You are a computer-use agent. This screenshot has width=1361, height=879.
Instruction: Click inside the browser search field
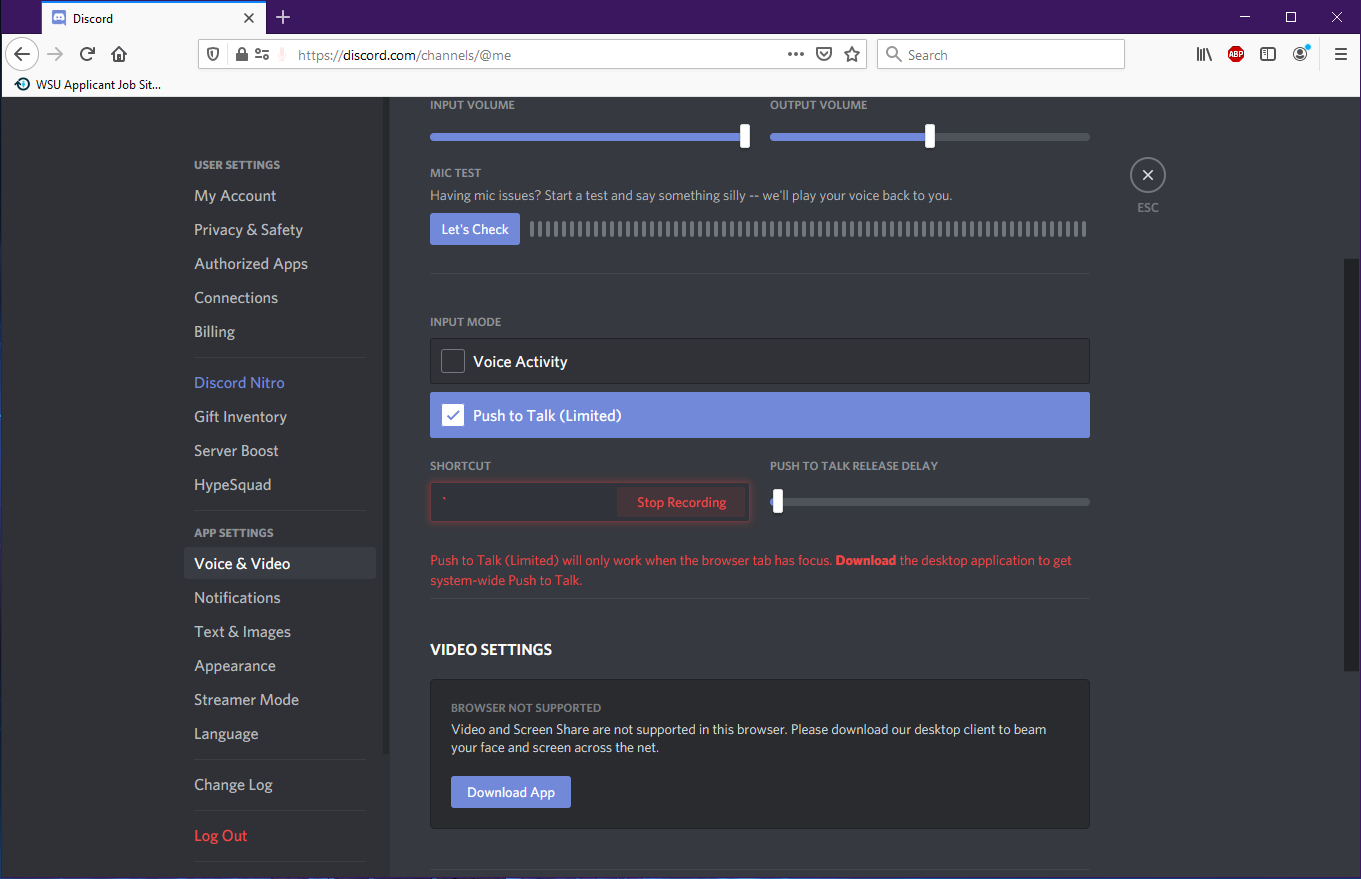click(1000, 54)
